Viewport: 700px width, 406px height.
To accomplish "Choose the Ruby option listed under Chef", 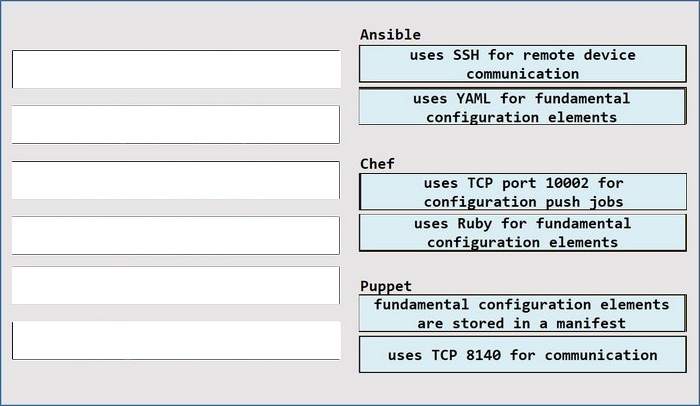I will click(523, 233).
